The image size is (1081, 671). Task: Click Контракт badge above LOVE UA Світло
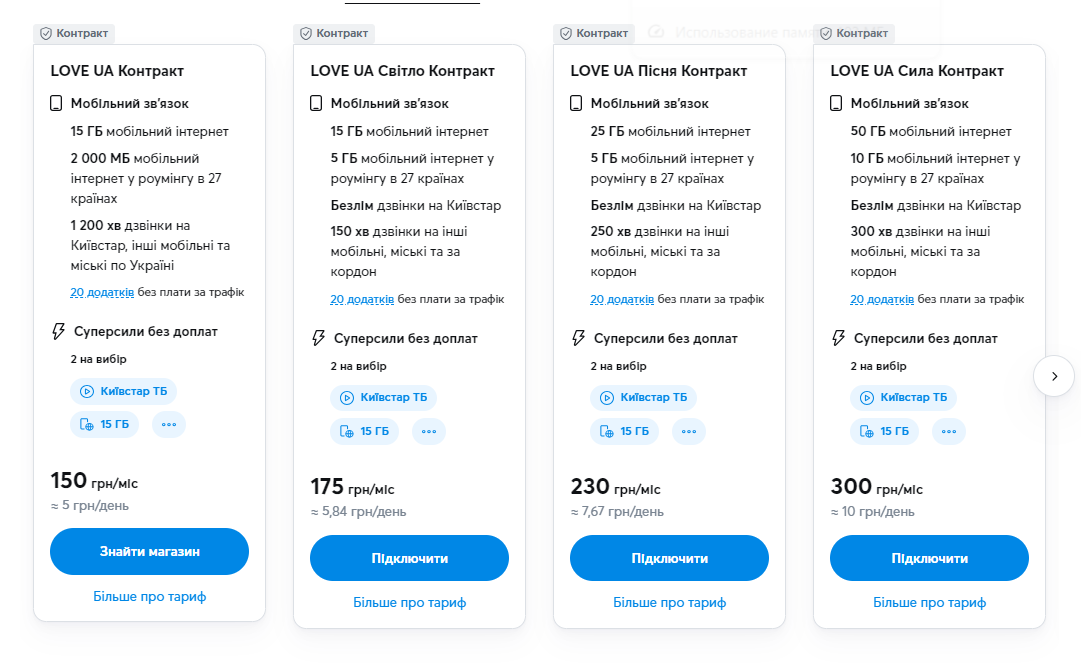point(334,33)
